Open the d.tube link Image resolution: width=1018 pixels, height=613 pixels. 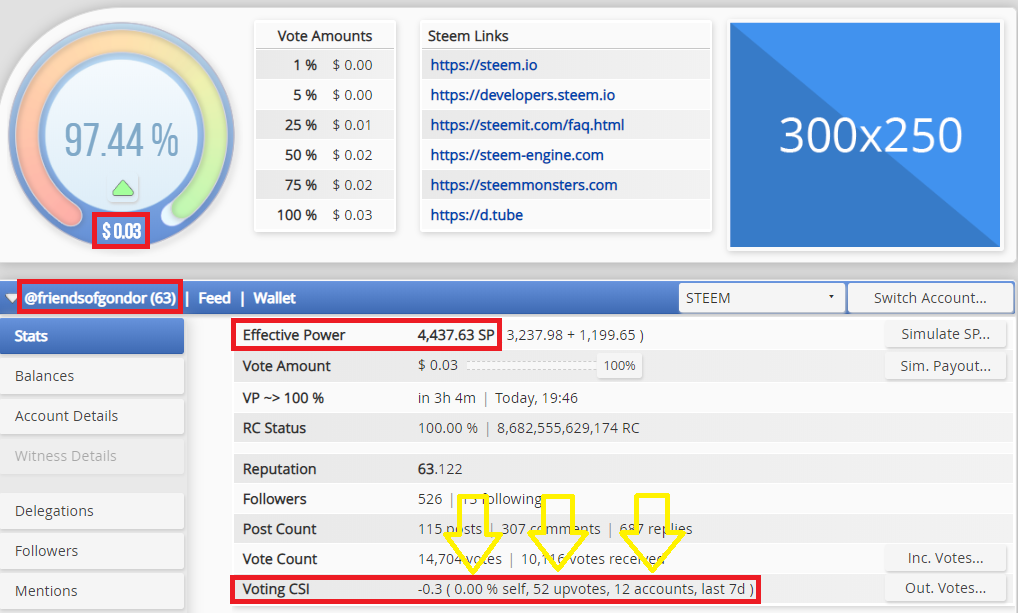[477, 215]
